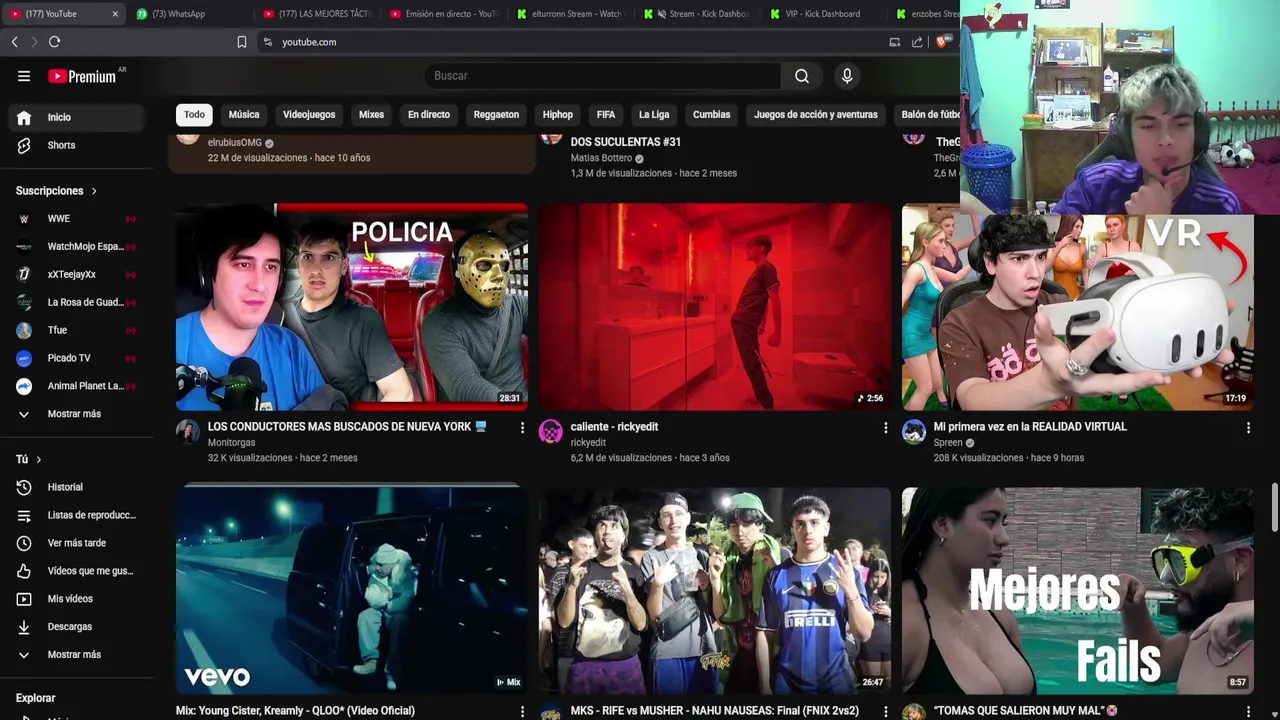Click the Buscar search field

(603, 76)
